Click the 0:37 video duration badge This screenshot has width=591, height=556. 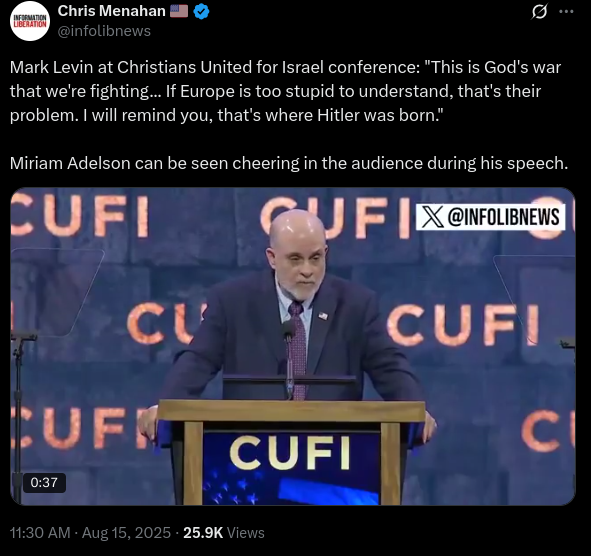click(44, 482)
